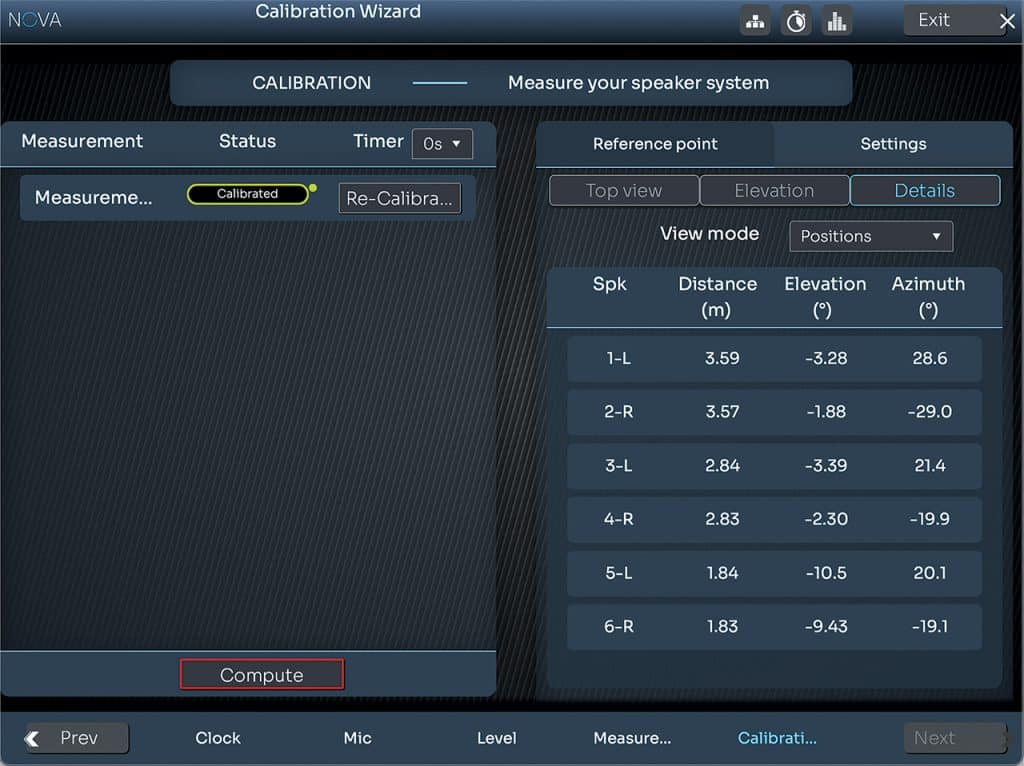The width and height of the screenshot is (1024, 766).
Task: Toggle the Top view display
Action: tap(623, 191)
